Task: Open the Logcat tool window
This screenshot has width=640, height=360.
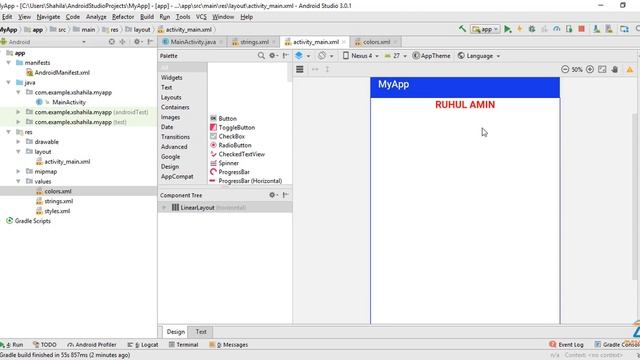Action: tap(143, 345)
